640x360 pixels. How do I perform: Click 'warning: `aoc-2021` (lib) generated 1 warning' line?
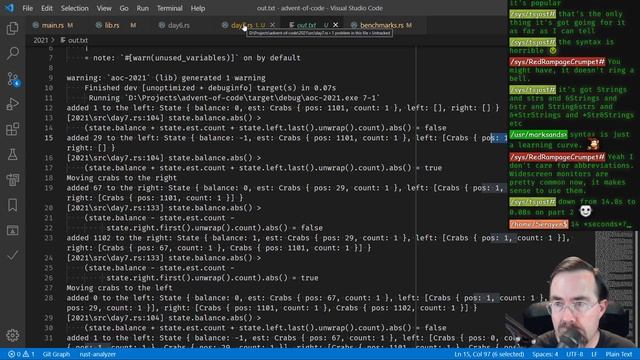[166, 78]
